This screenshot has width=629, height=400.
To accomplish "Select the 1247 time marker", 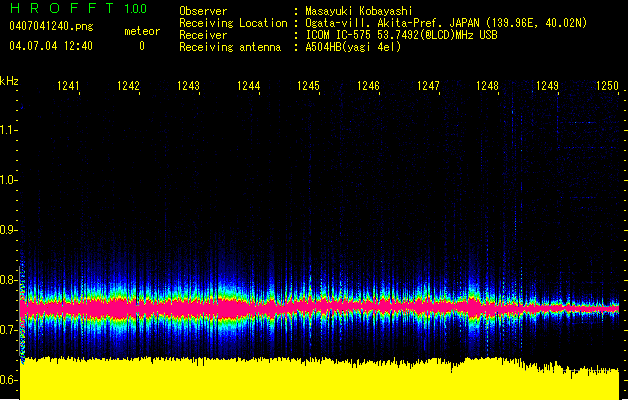I will (x=428, y=87).
